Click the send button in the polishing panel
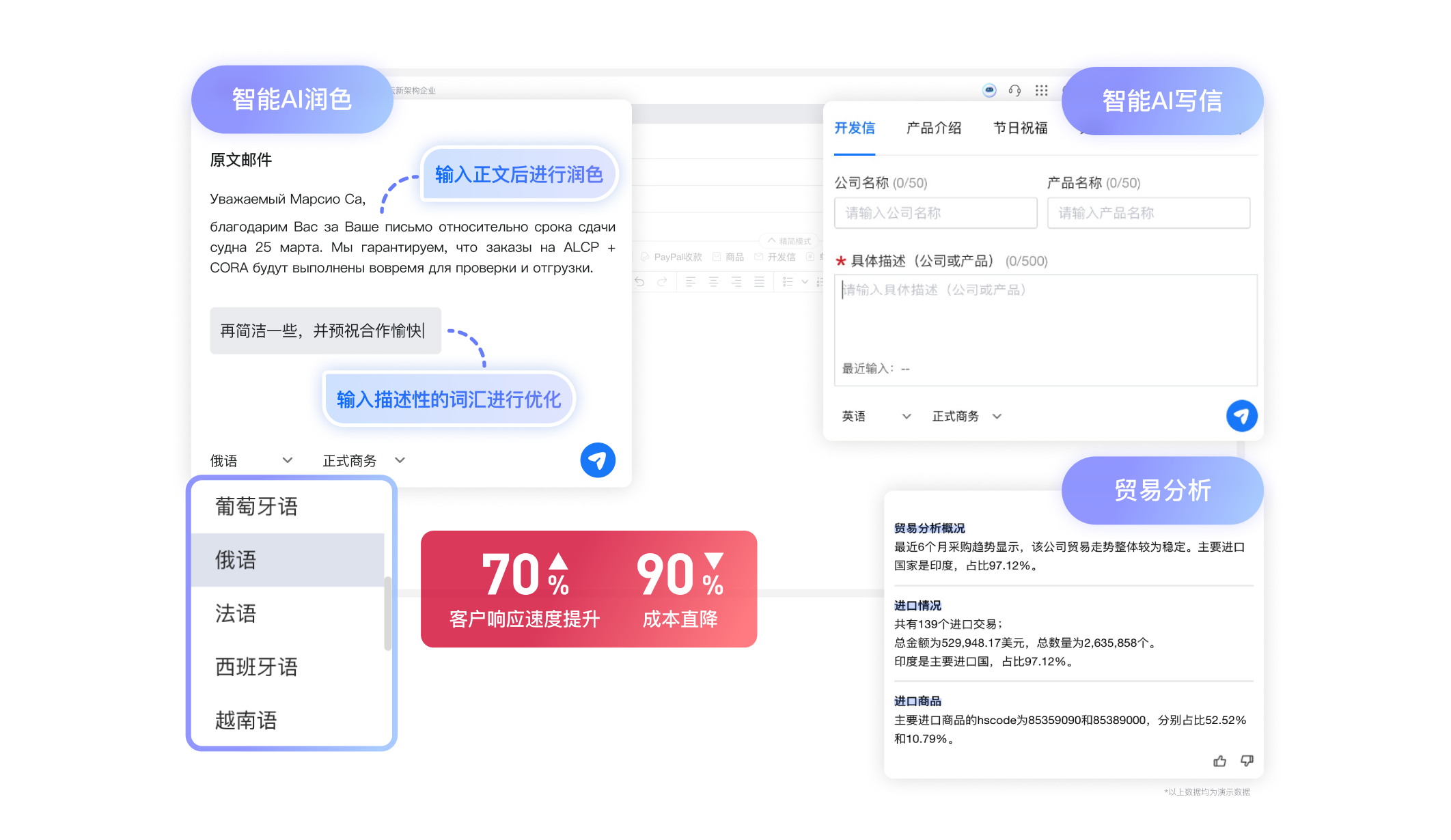Viewport: 1451px width, 840px height. [597, 460]
